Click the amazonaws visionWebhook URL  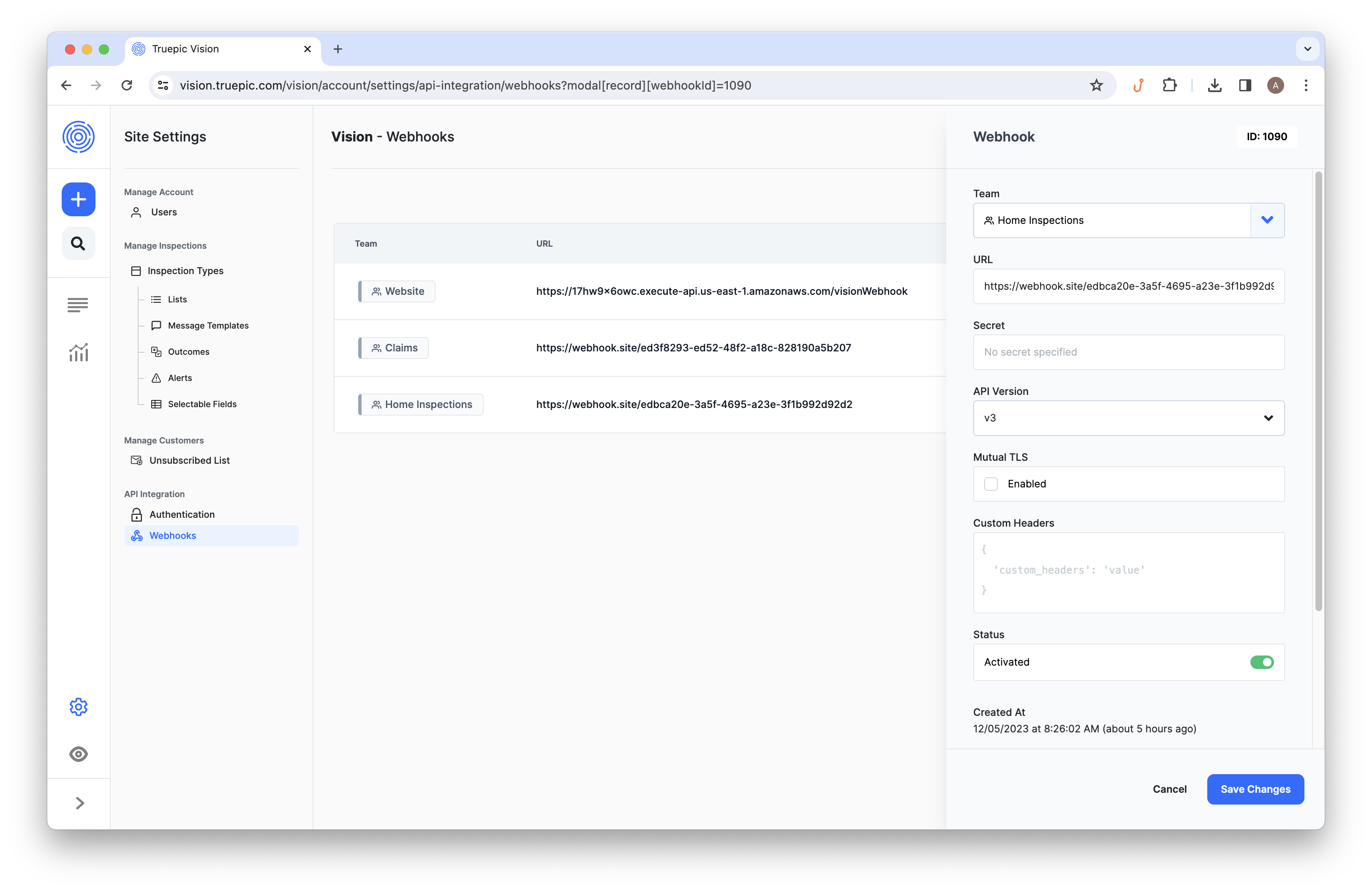tap(722, 291)
